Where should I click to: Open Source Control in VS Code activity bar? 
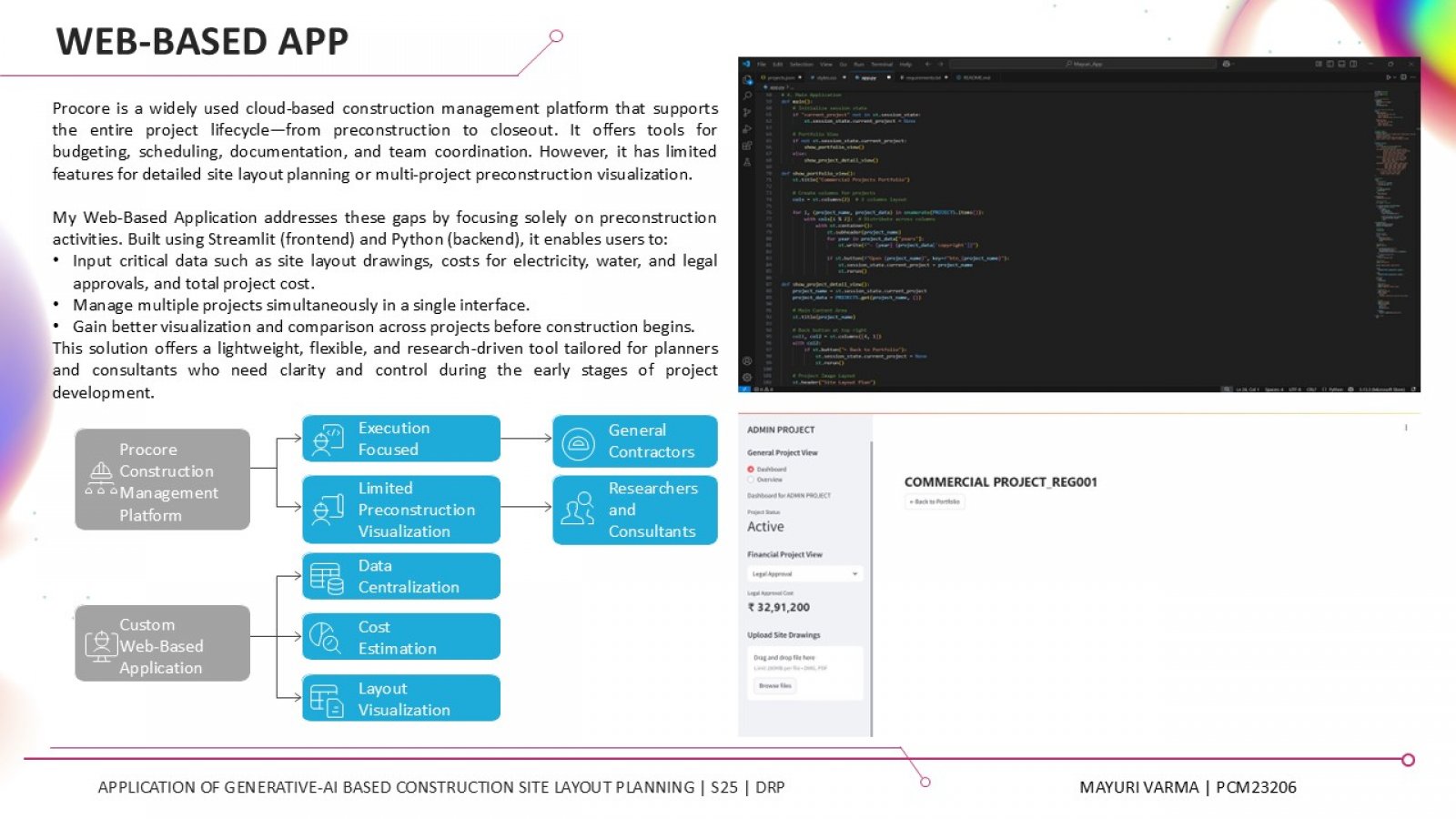747,113
